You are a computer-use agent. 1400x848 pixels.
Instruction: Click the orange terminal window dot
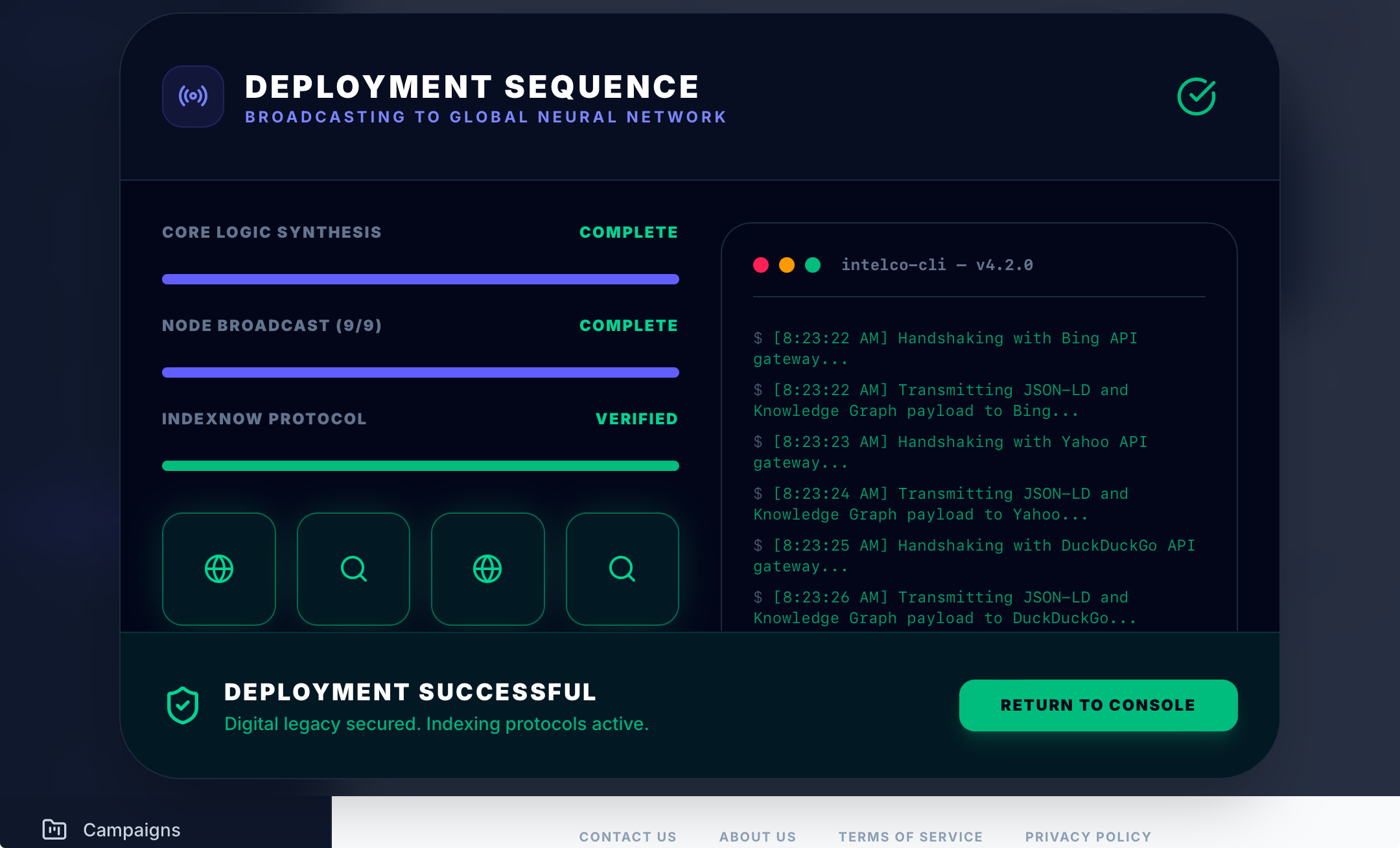pyautogui.click(x=787, y=265)
